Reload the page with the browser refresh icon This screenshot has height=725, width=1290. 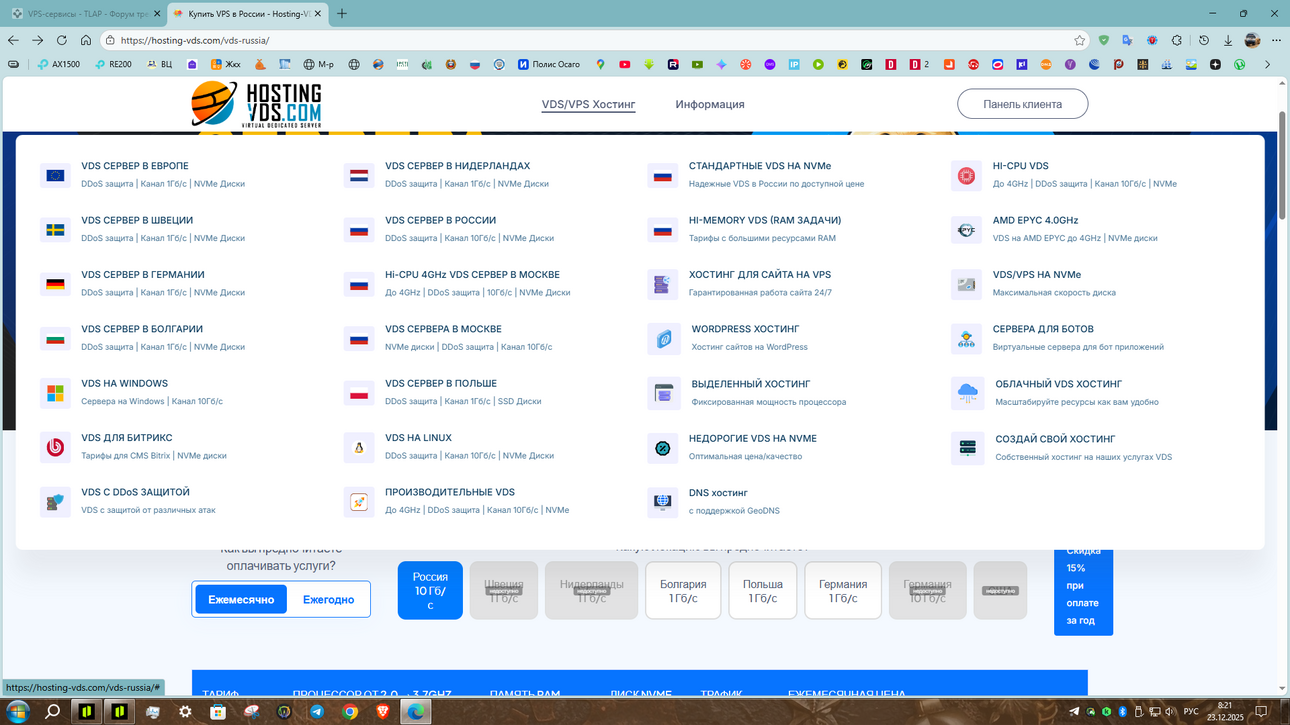tap(62, 40)
